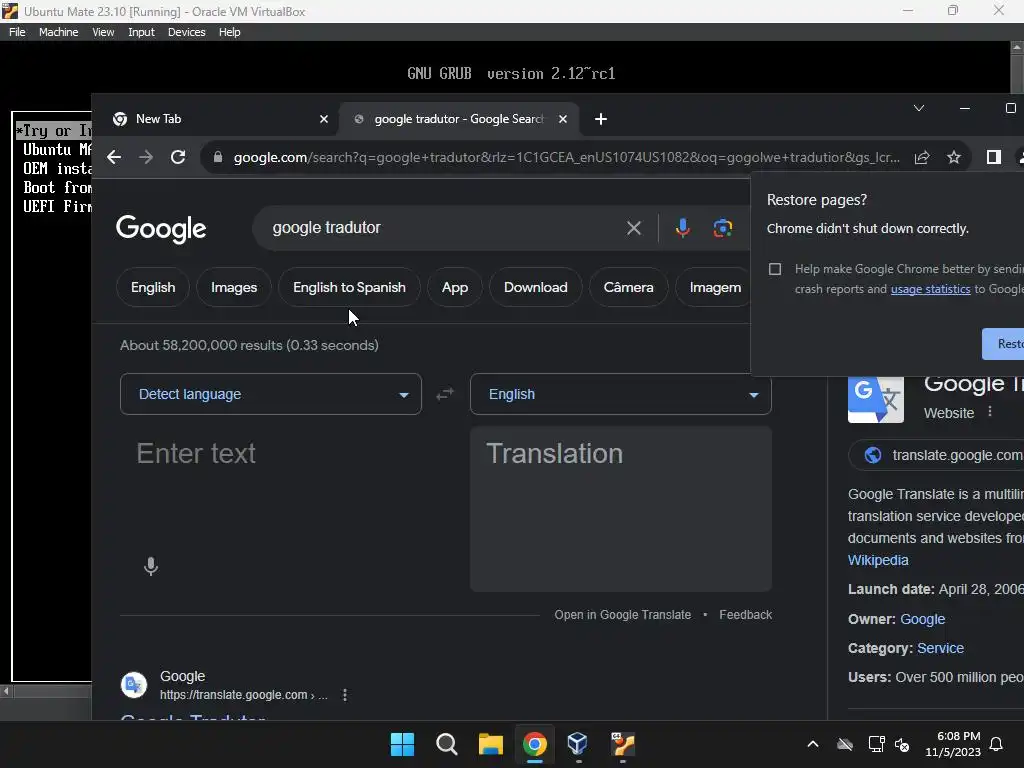Close the New Tab tab

pos(324,119)
